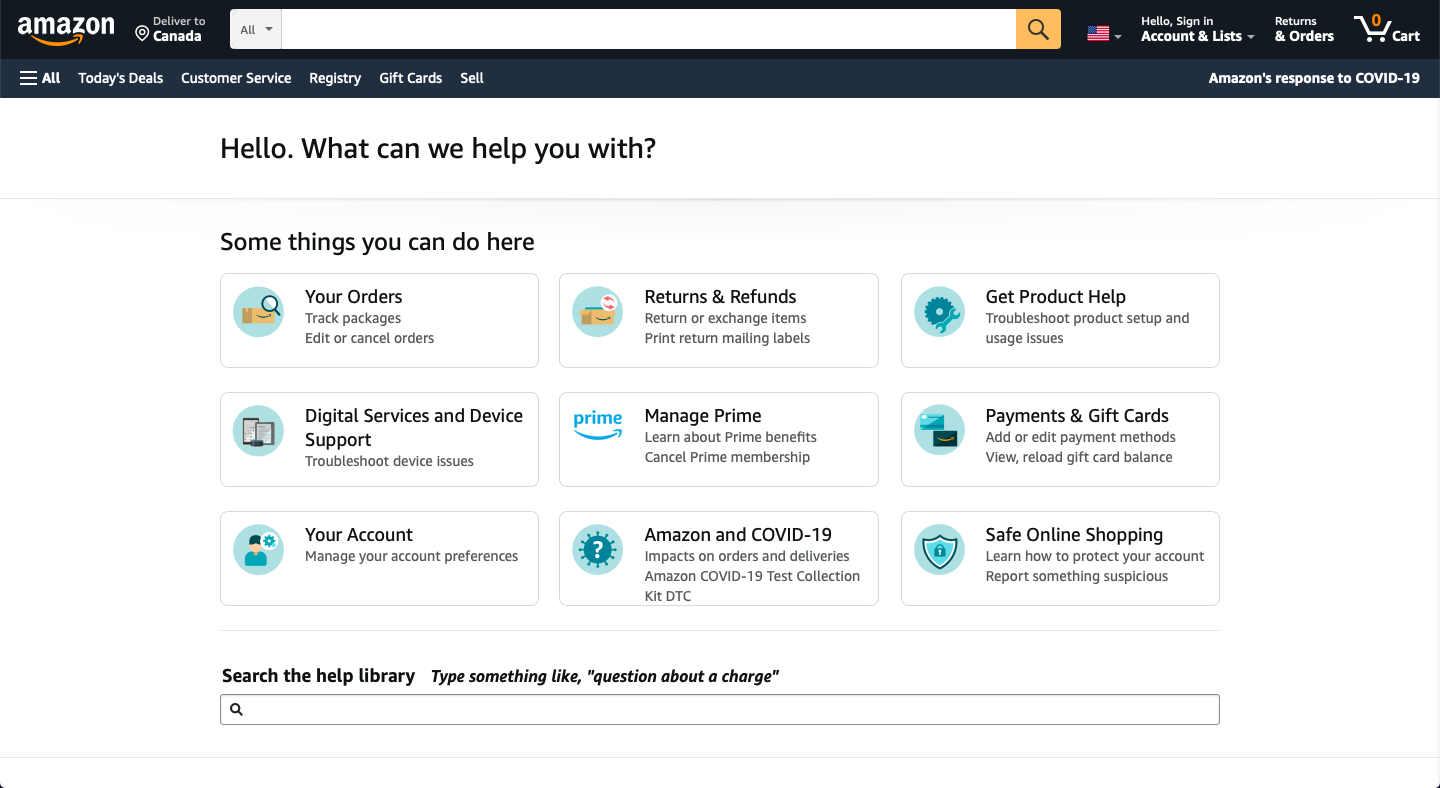Open the Manage Prime heading link

coord(703,416)
